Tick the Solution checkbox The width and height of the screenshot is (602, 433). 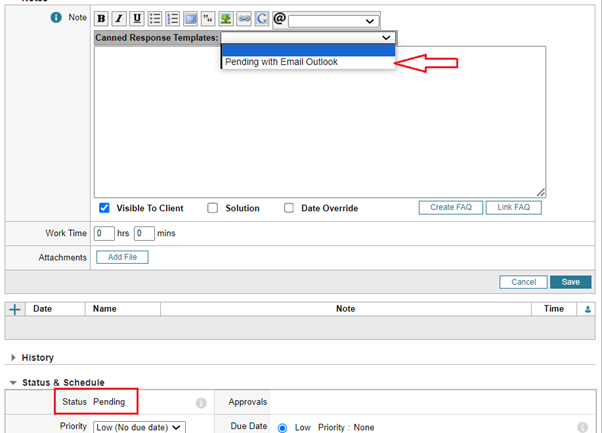click(x=212, y=208)
